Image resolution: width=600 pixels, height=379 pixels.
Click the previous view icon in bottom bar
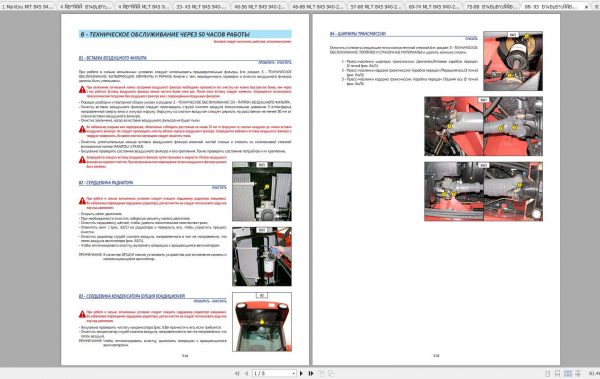click(321, 373)
